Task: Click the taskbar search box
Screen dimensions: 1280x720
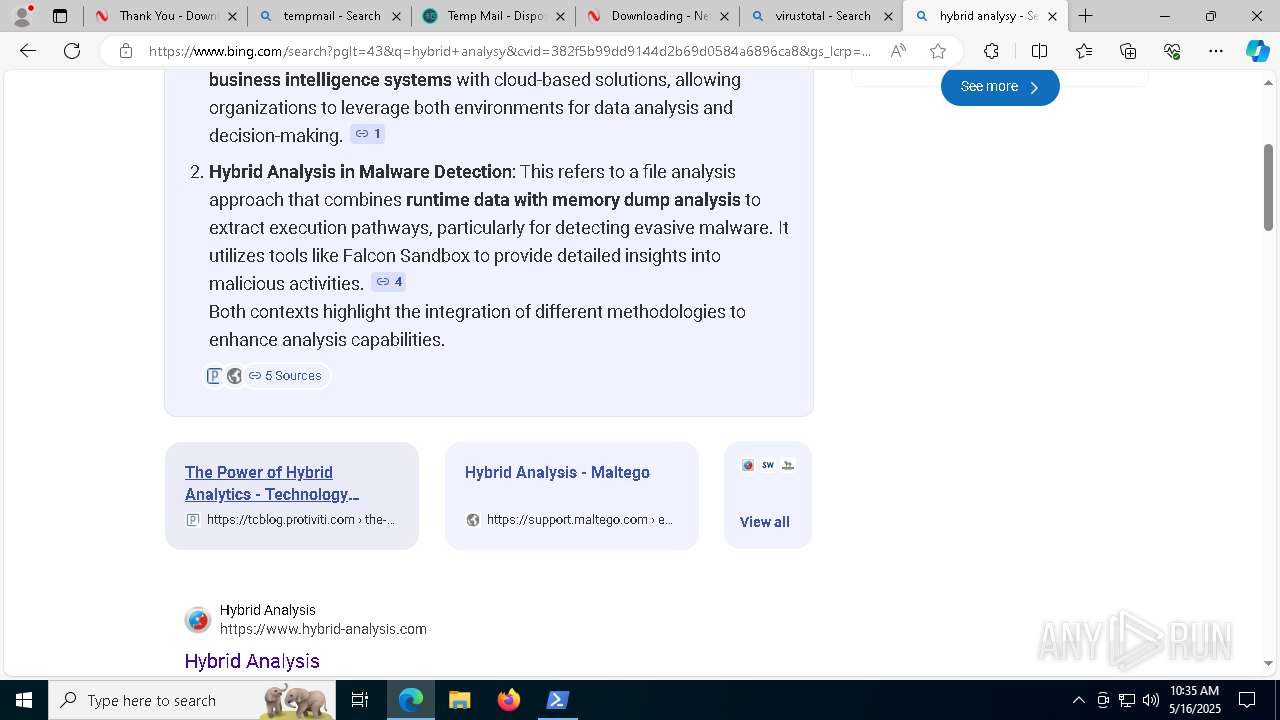Action: 194,700
